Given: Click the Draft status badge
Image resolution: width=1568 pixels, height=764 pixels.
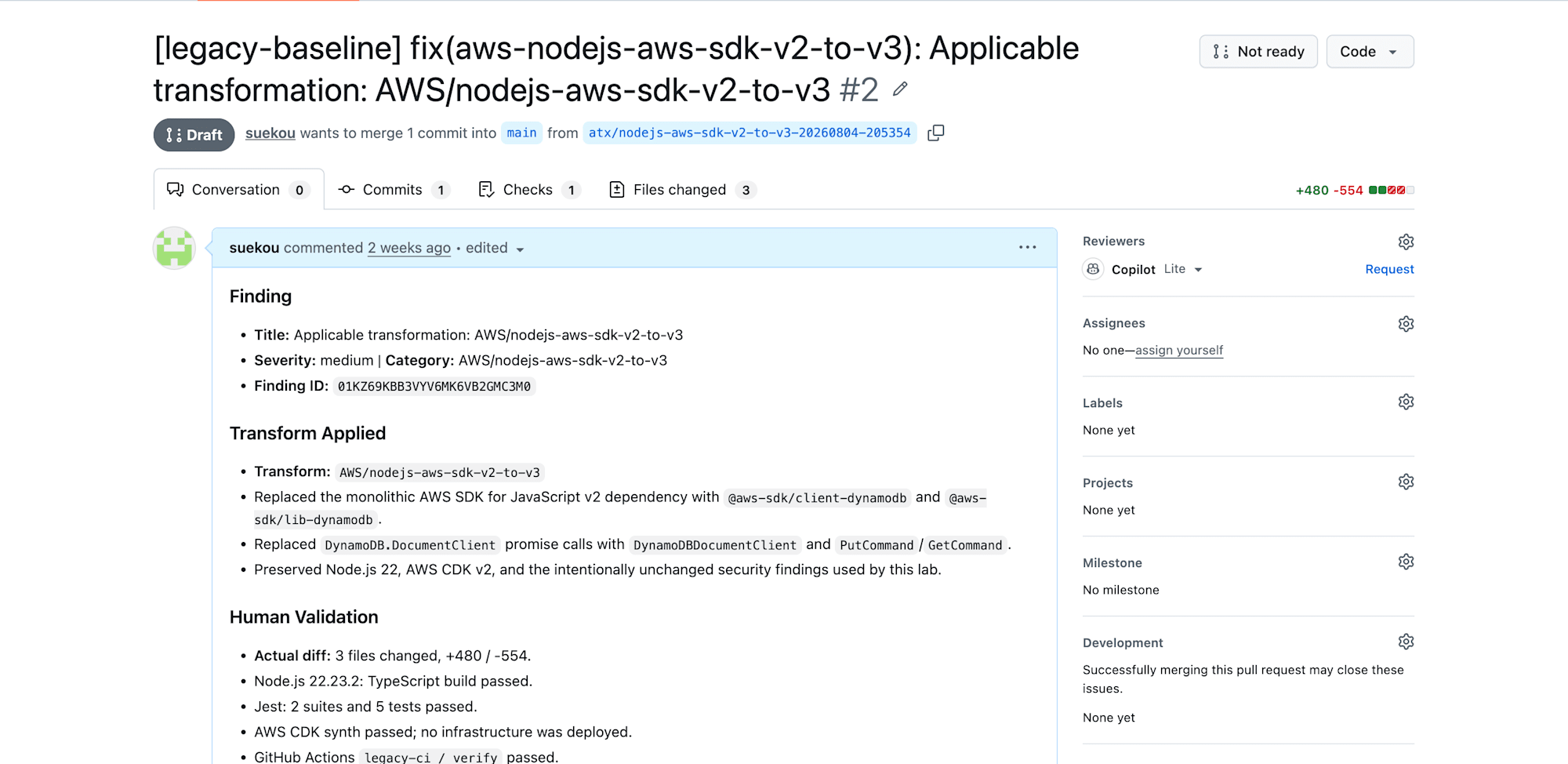Looking at the screenshot, I should [x=194, y=135].
